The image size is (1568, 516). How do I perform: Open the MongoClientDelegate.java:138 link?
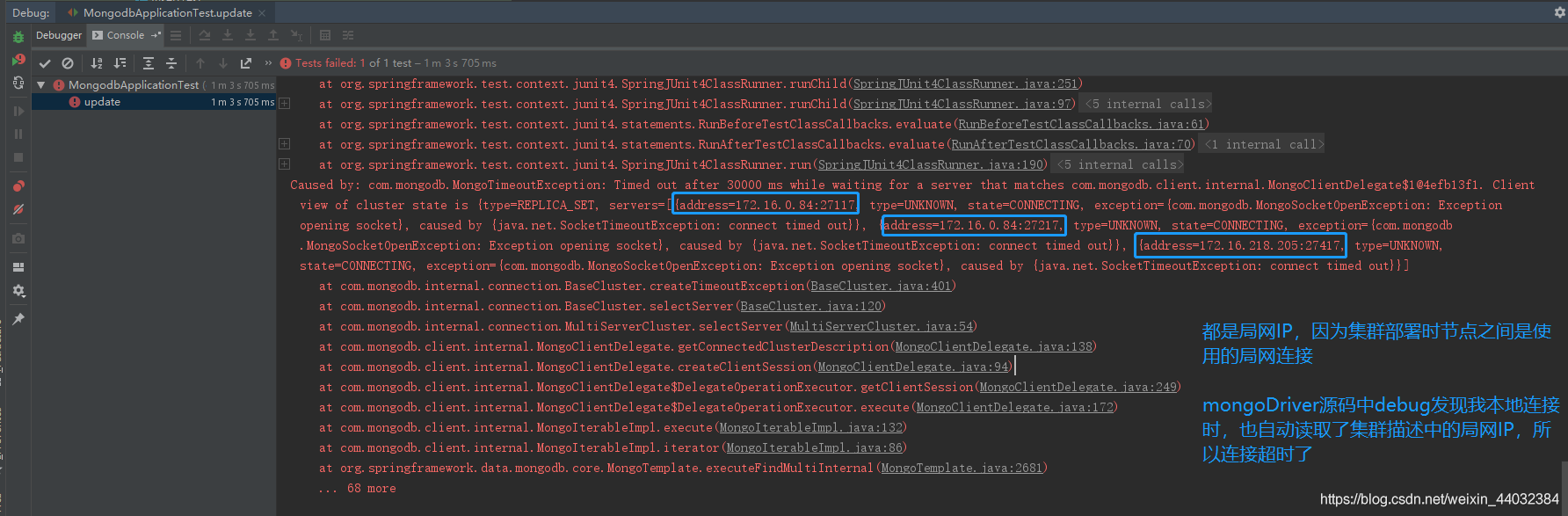(x=994, y=347)
